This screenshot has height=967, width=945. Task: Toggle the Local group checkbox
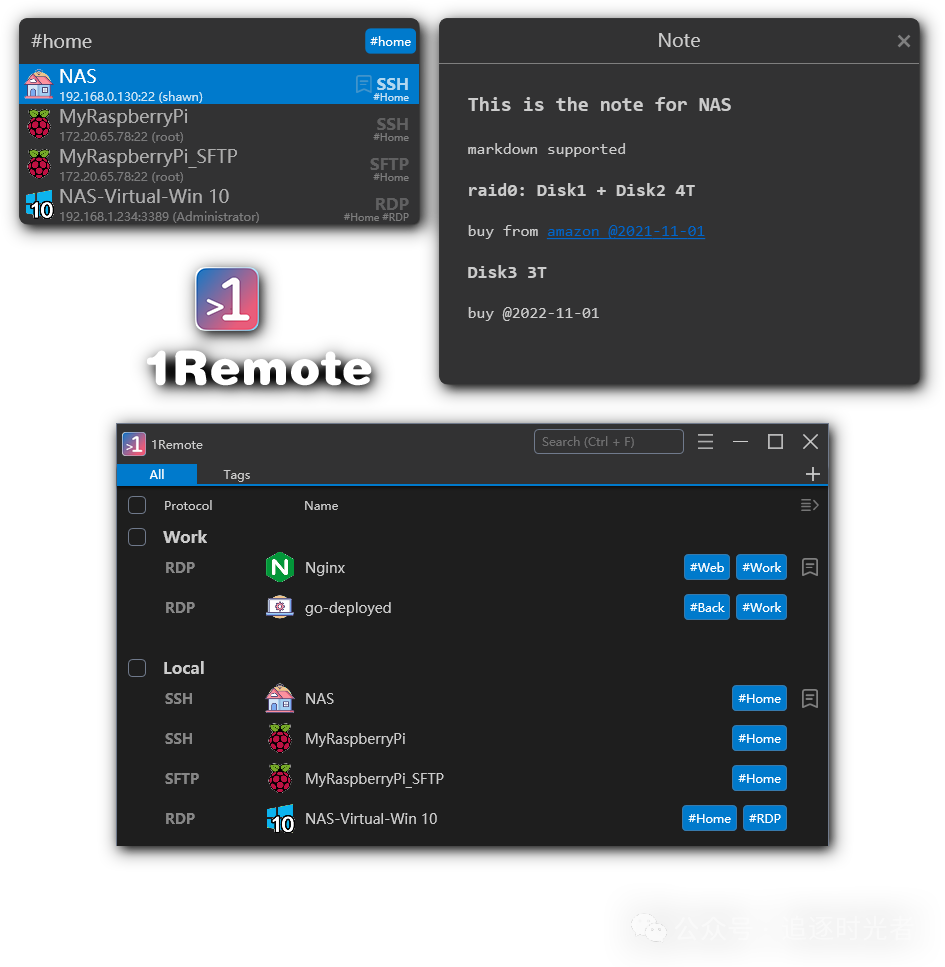pyautogui.click(x=137, y=668)
